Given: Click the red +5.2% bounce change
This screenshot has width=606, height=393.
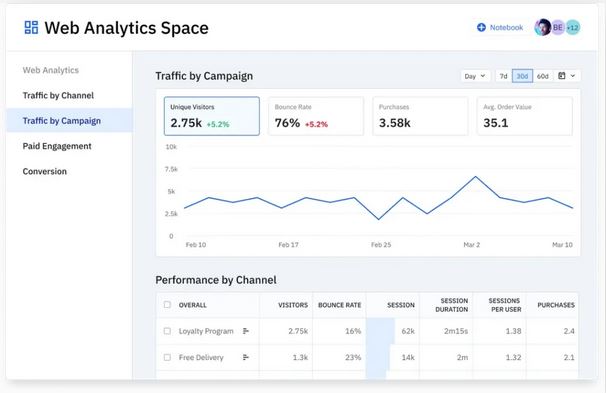Looking at the screenshot, I should [316, 124].
